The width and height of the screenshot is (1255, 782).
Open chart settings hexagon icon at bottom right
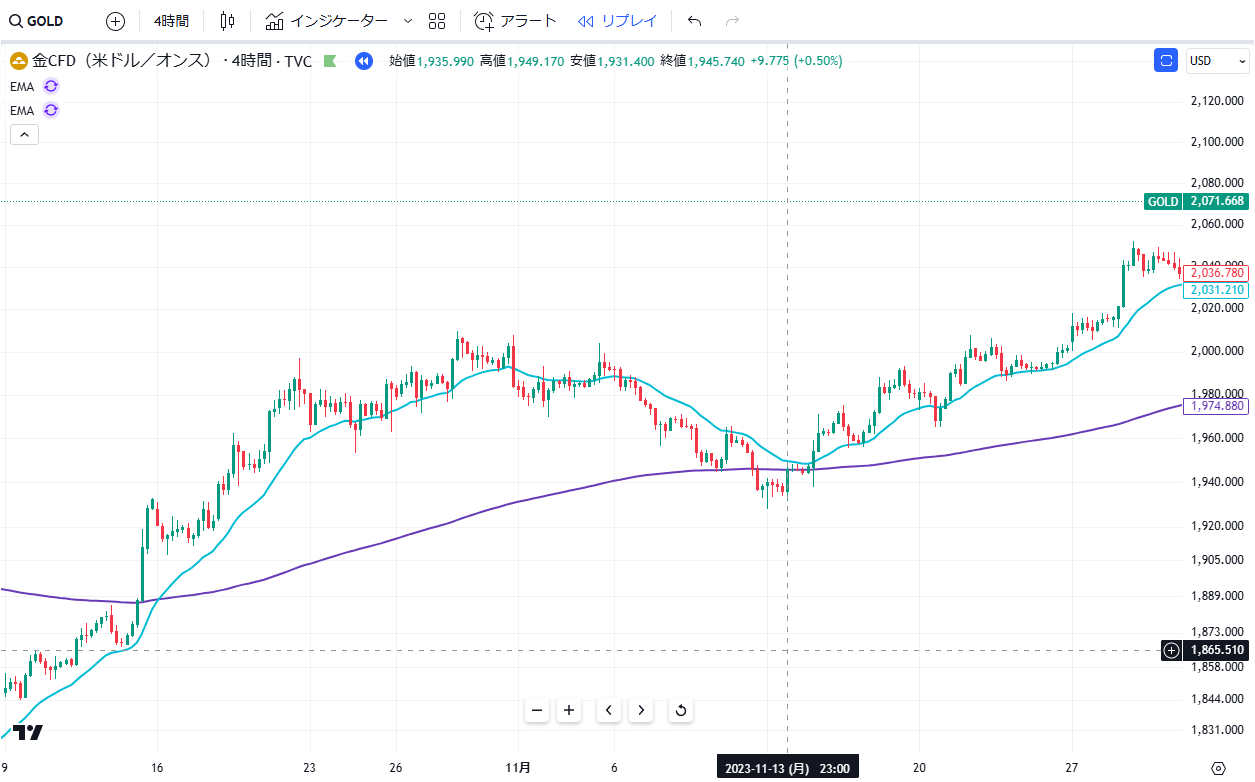click(1218, 768)
